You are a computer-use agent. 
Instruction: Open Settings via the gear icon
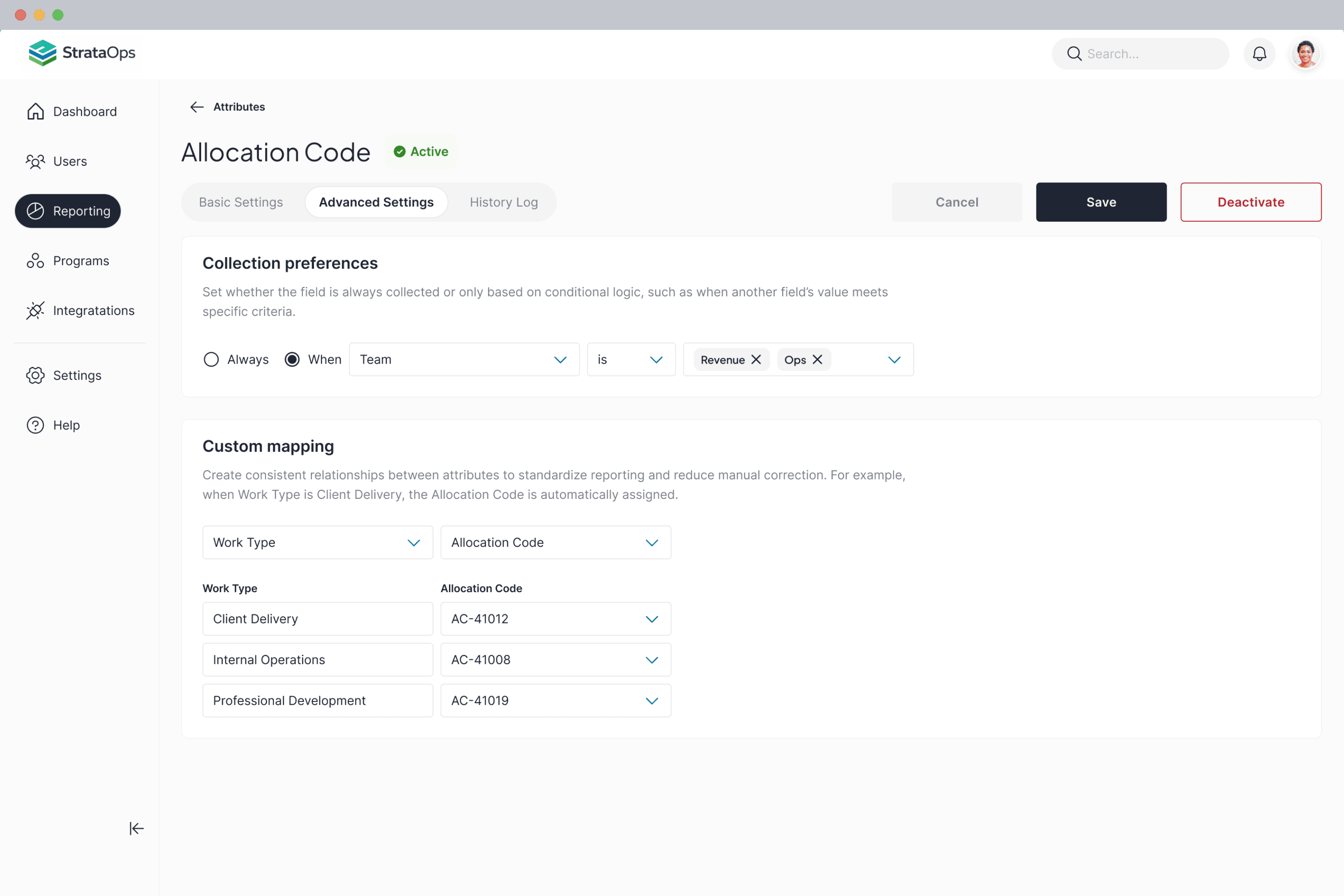(x=35, y=375)
